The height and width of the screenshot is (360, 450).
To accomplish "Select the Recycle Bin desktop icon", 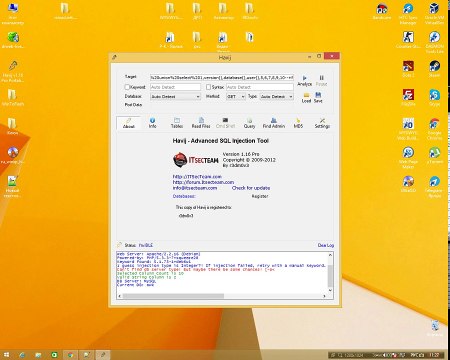I will coord(435,328).
